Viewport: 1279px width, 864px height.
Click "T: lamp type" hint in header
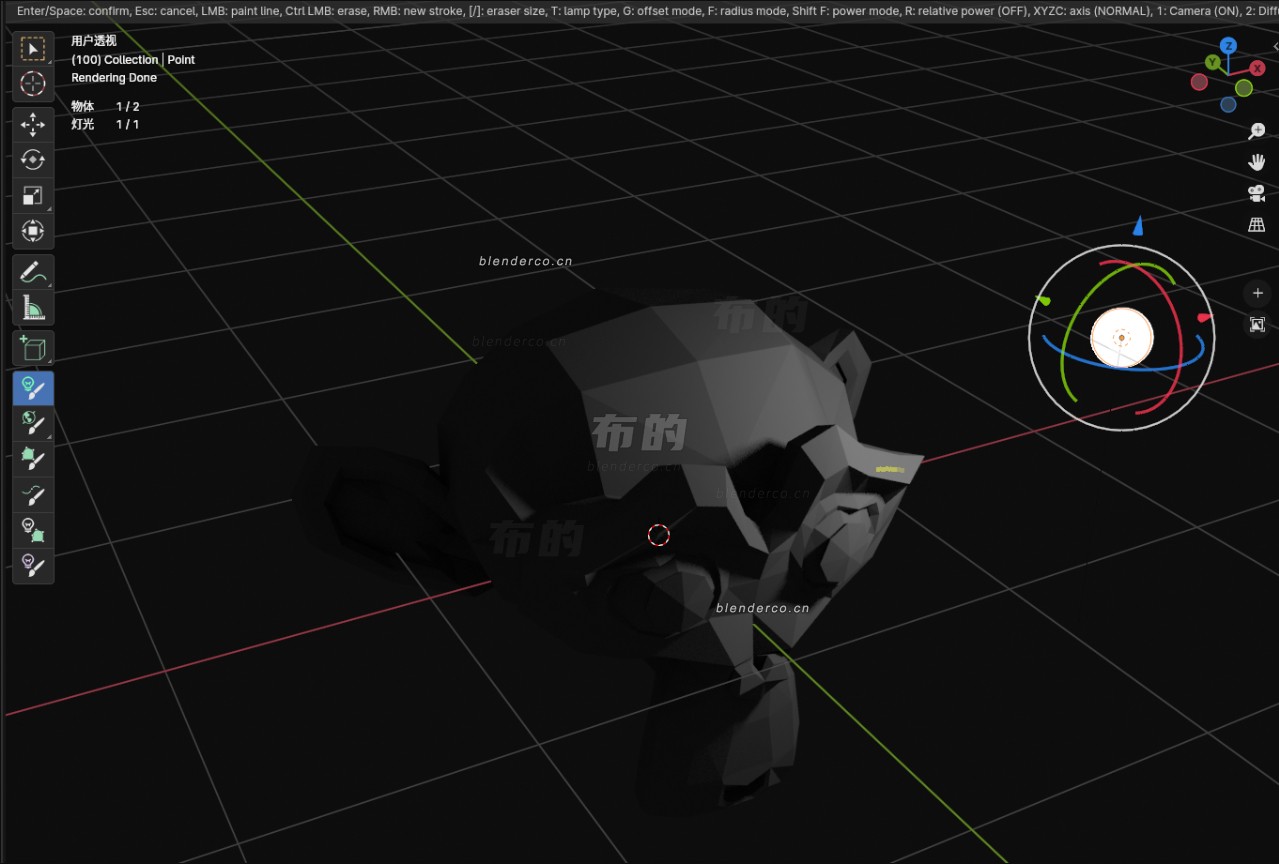tap(585, 9)
